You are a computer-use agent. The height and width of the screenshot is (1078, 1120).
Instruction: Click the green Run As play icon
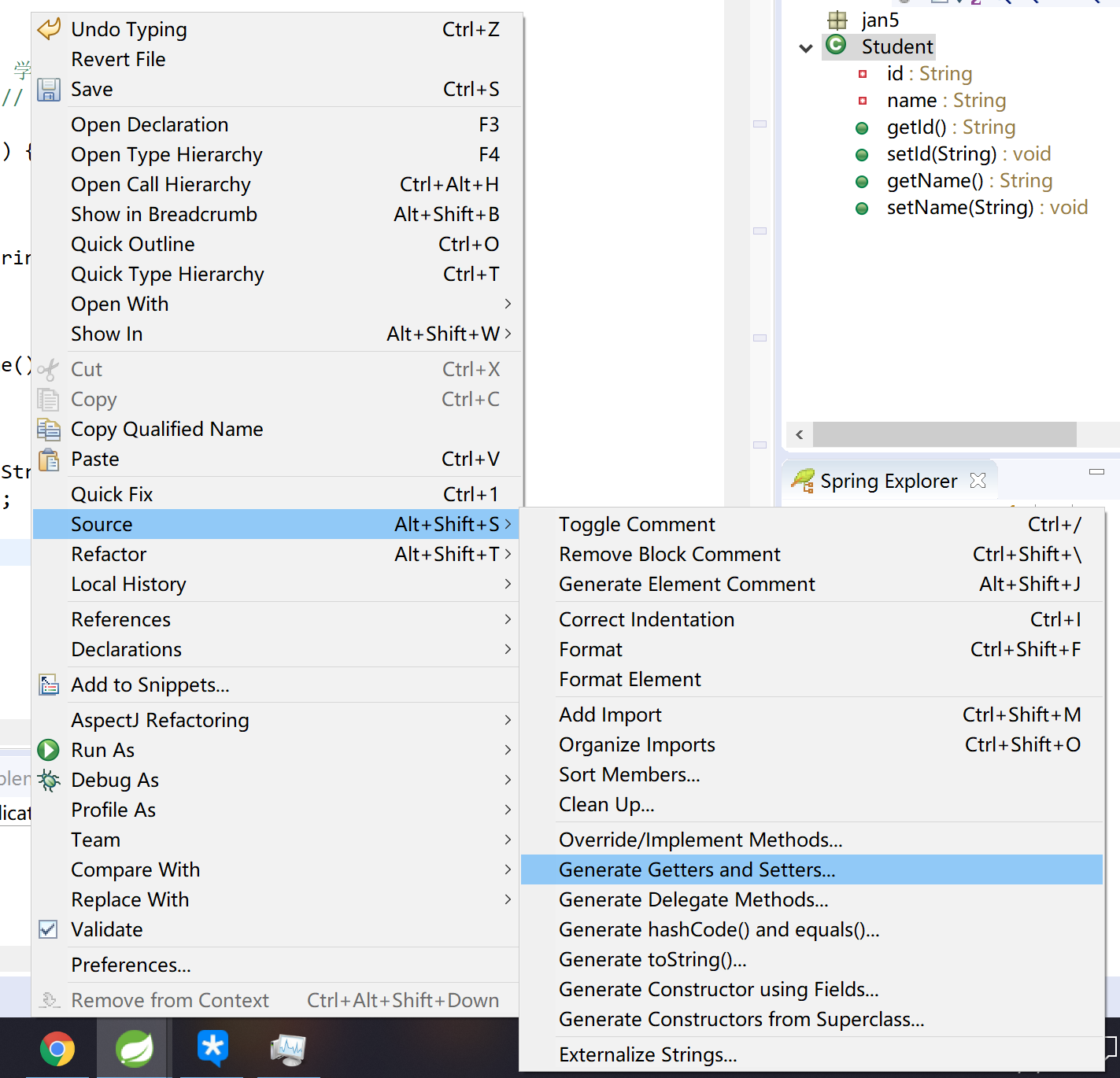coord(48,750)
